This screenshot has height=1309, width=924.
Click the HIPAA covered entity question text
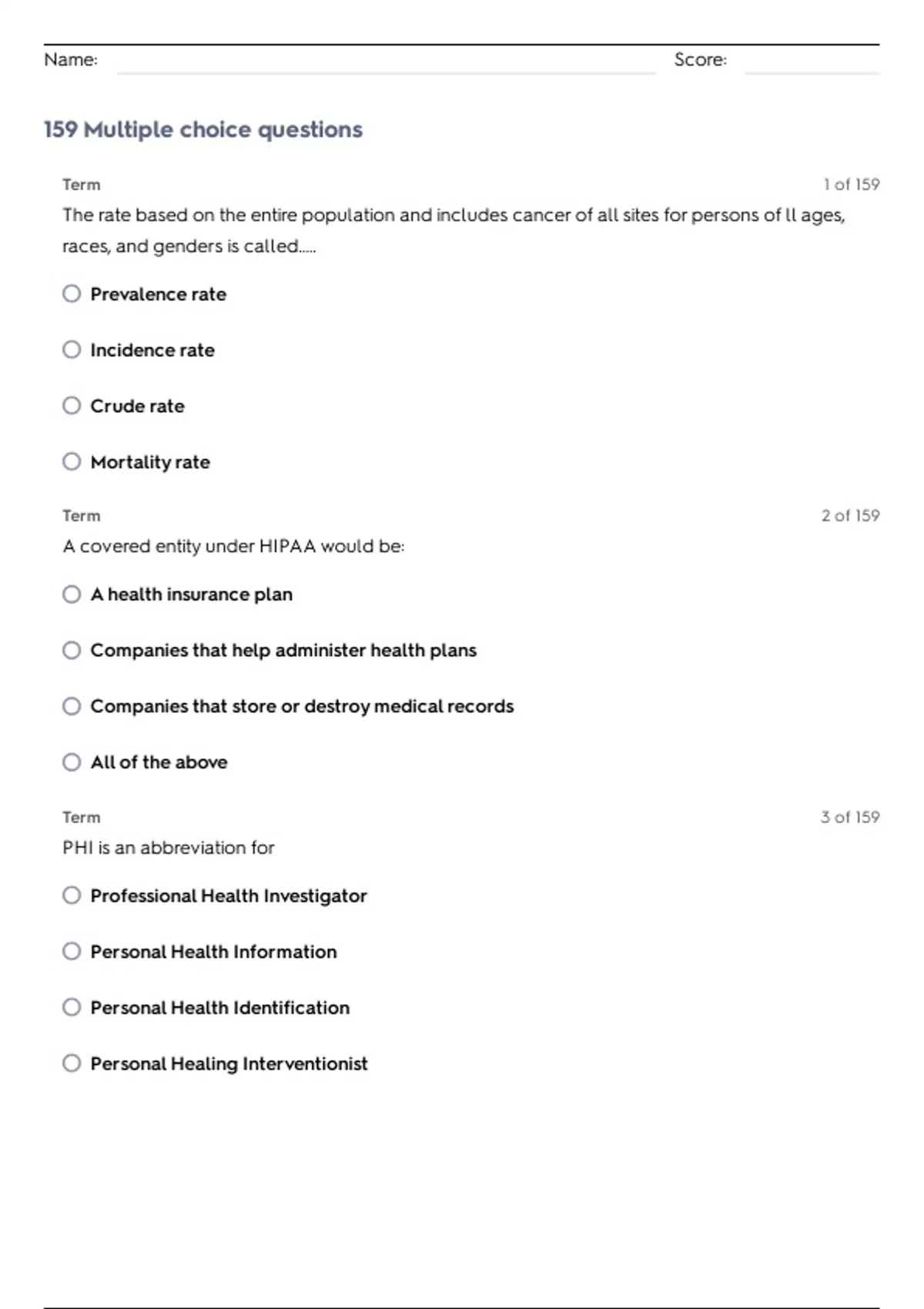tap(233, 547)
